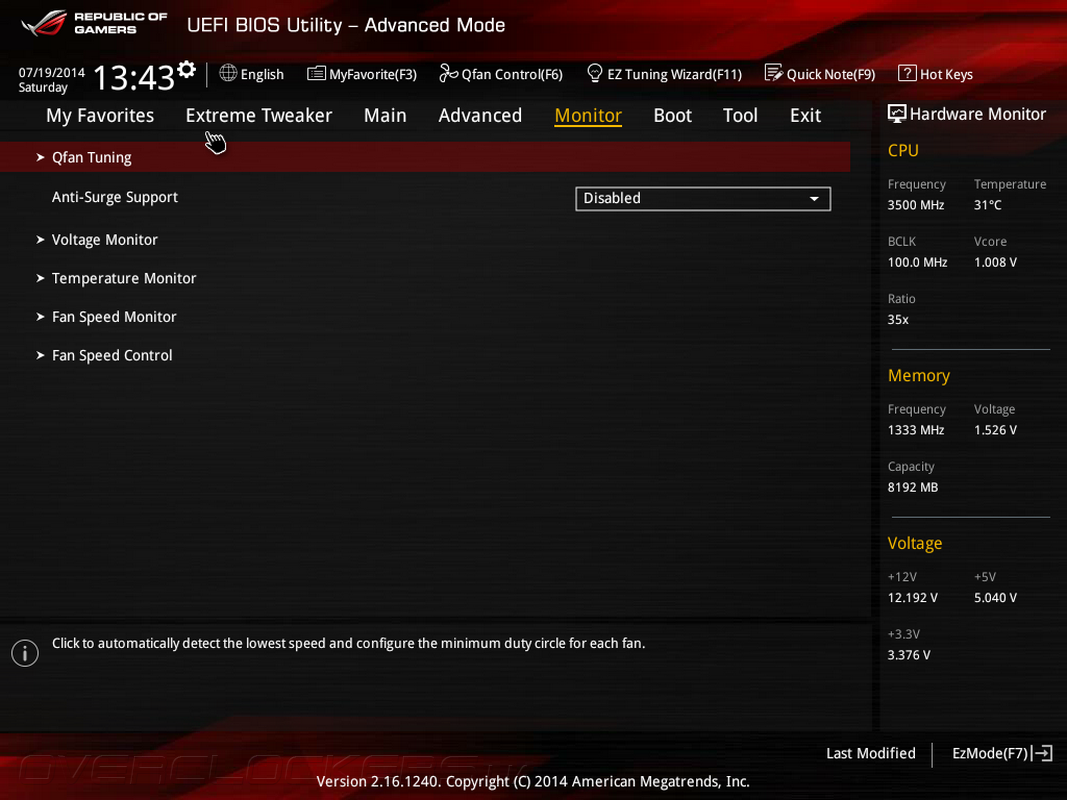Screen dimensions: 1067x800
Task: Open MyFavorite(F3)
Action: (362, 73)
